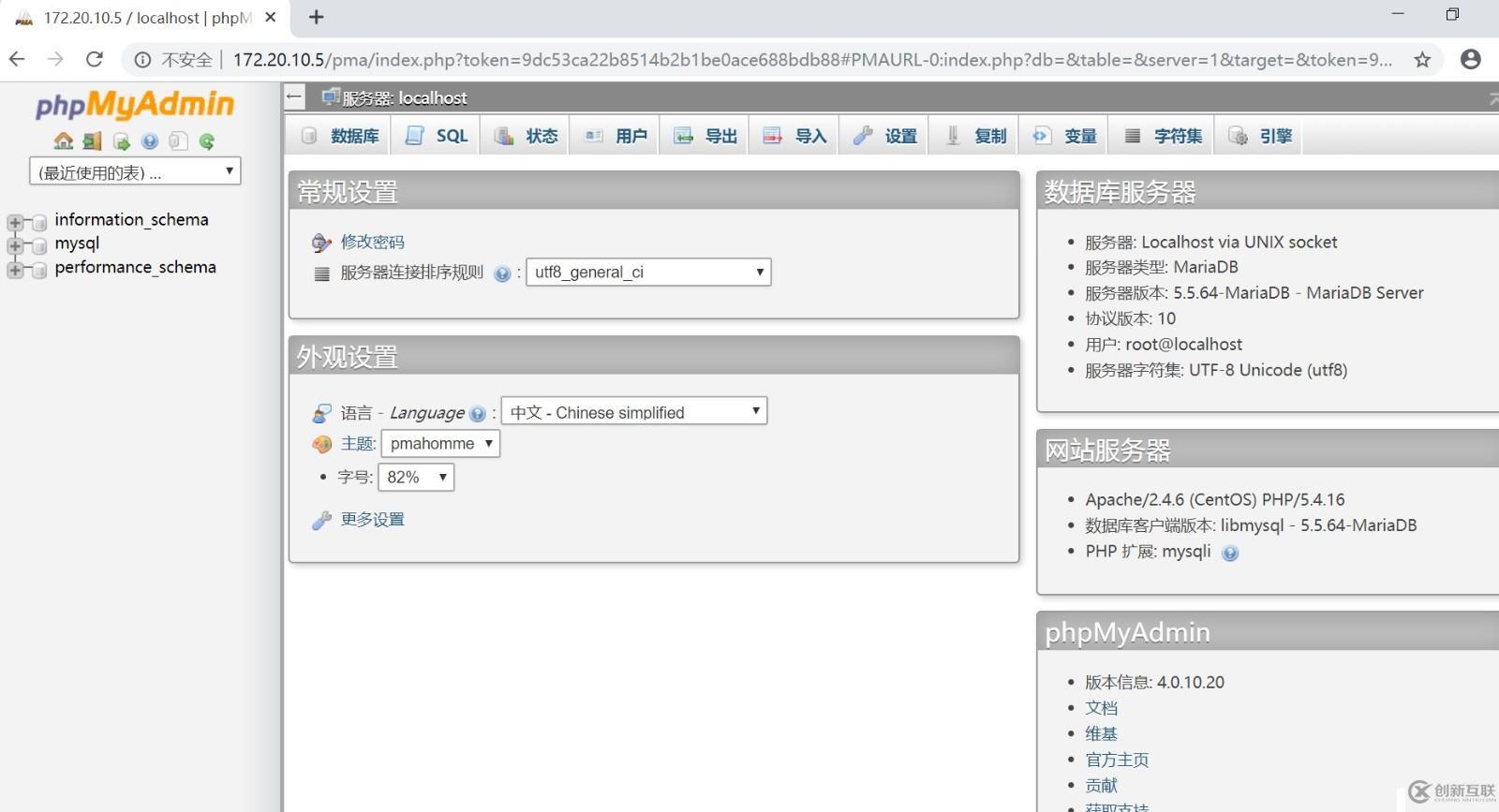Open the documentation pages icon in sidebar

(x=178, y=140)
